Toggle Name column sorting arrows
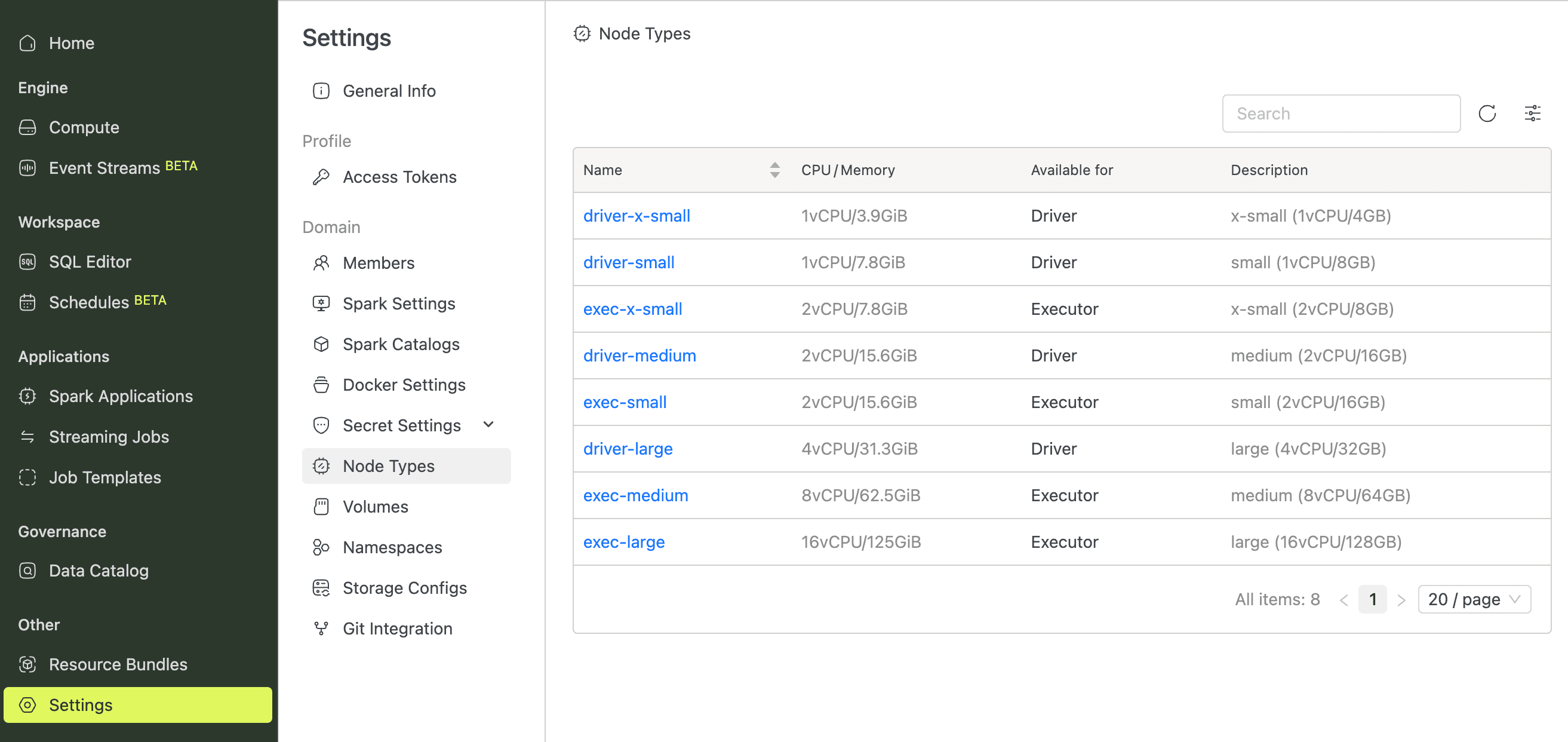 coord(774,170)
